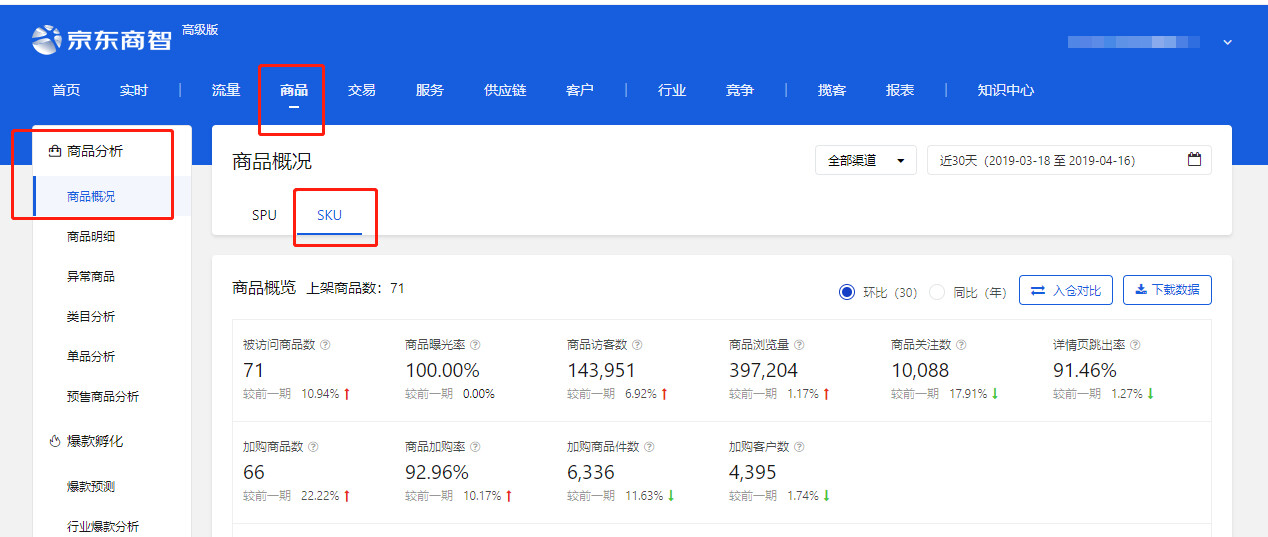Select the 环比 (30) radio button

tap(847, 292)
